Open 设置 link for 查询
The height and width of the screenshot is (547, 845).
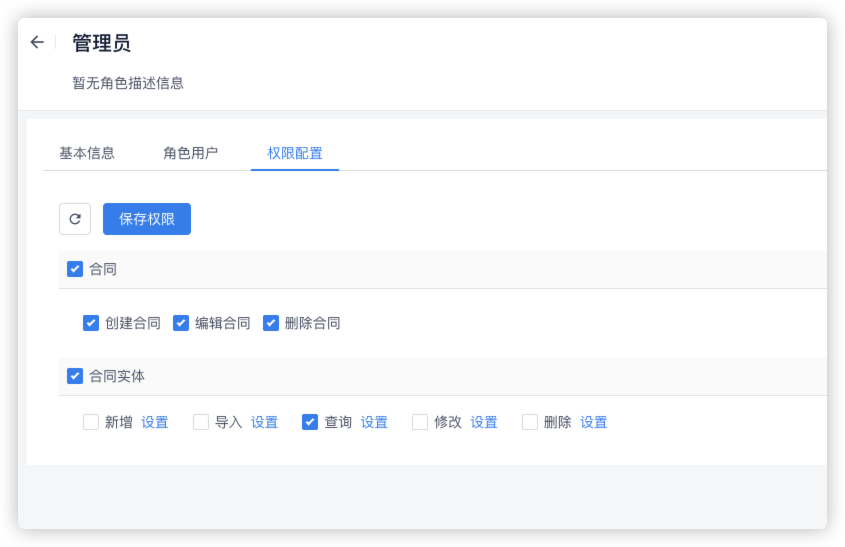tap(374, 422)
